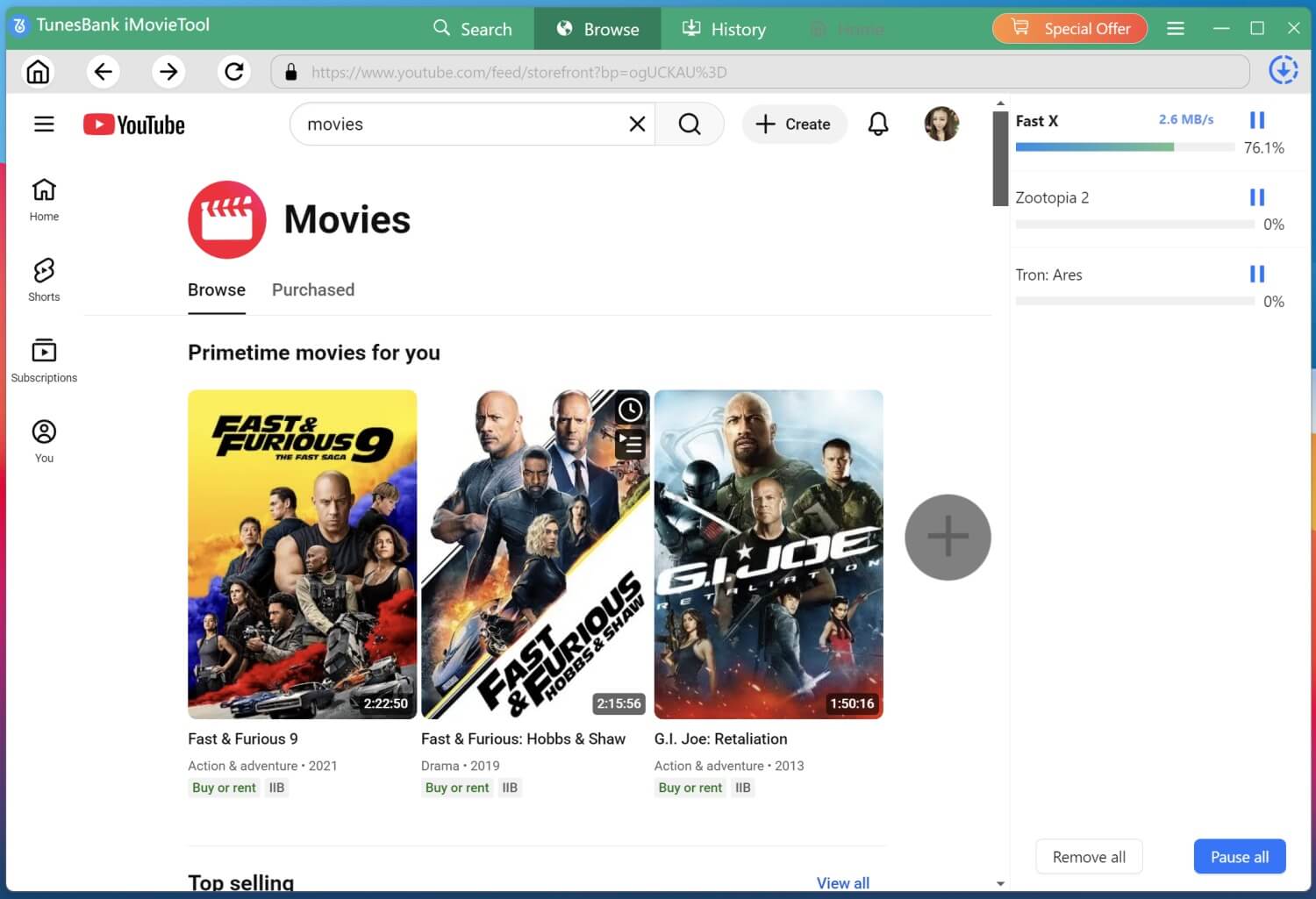
Task: Click the Fast X download progress bar
Action: point(1126,147)
